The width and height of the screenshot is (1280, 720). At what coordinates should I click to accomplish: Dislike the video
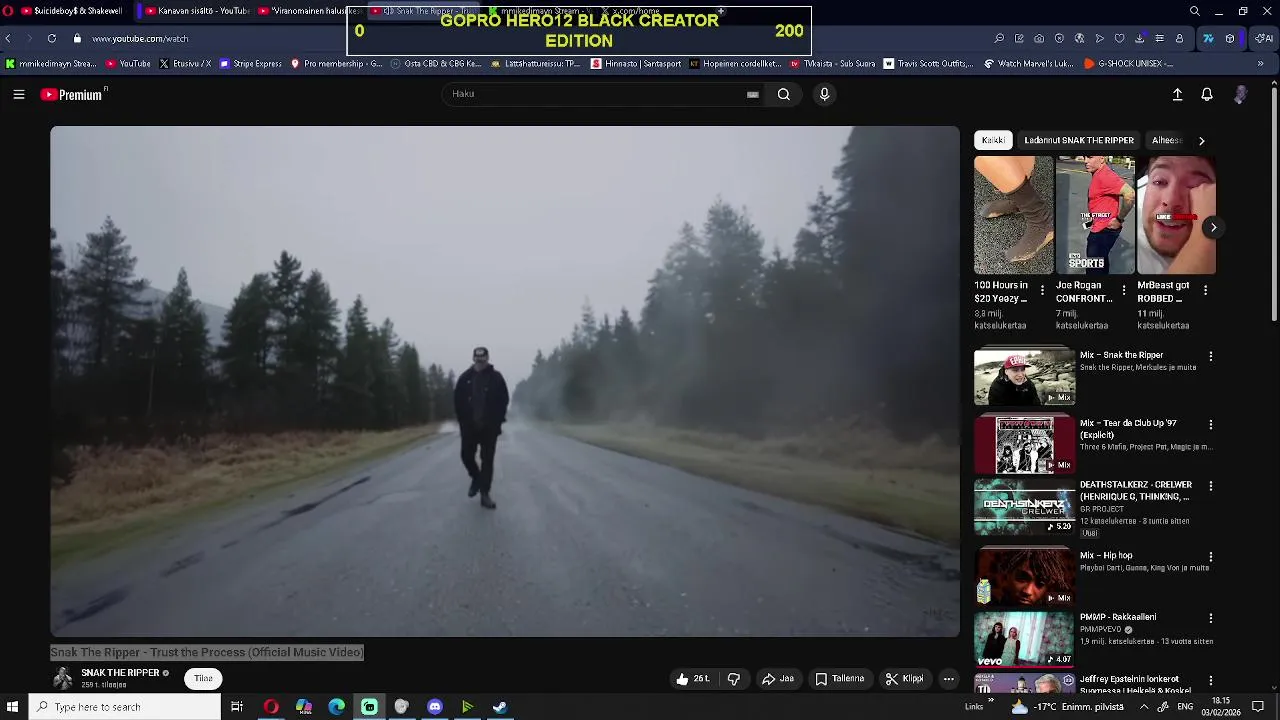(x=734, y=679)
